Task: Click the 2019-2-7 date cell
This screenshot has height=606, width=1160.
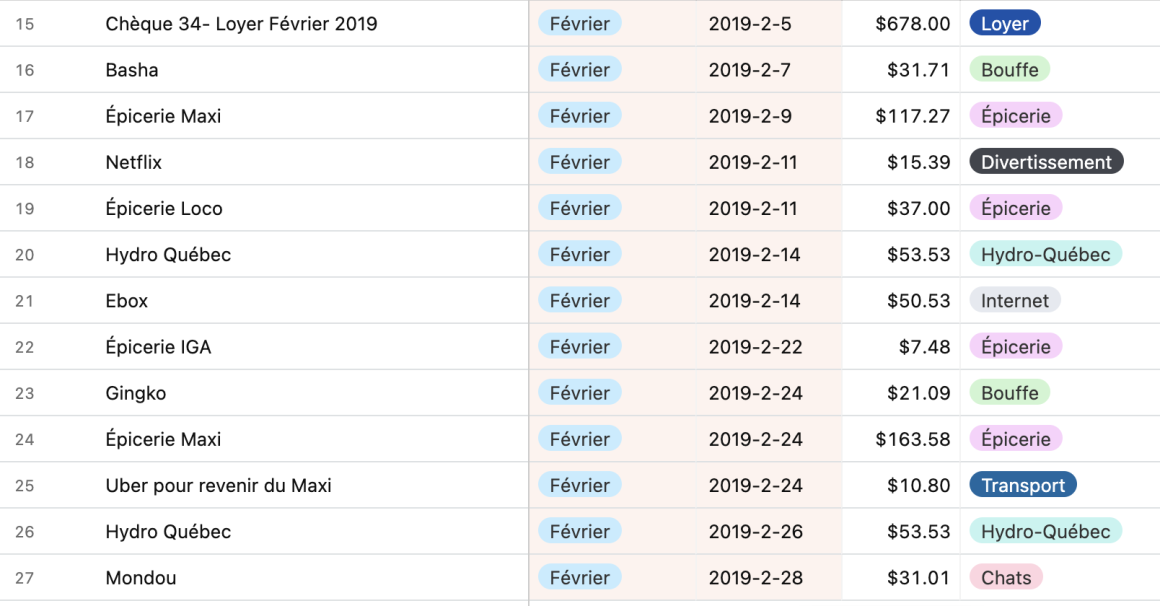Action: pyautogui.click(x=749, y=70)
